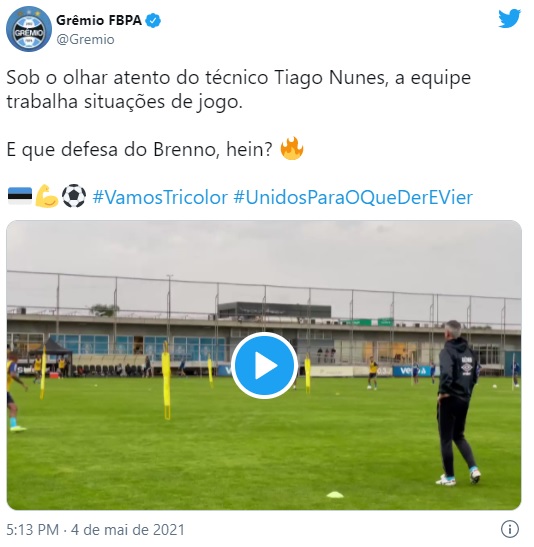The height and width of the screenshot is (547, 534).
Task: Click the flexed bicep emoji
Action: pos(47,196)
